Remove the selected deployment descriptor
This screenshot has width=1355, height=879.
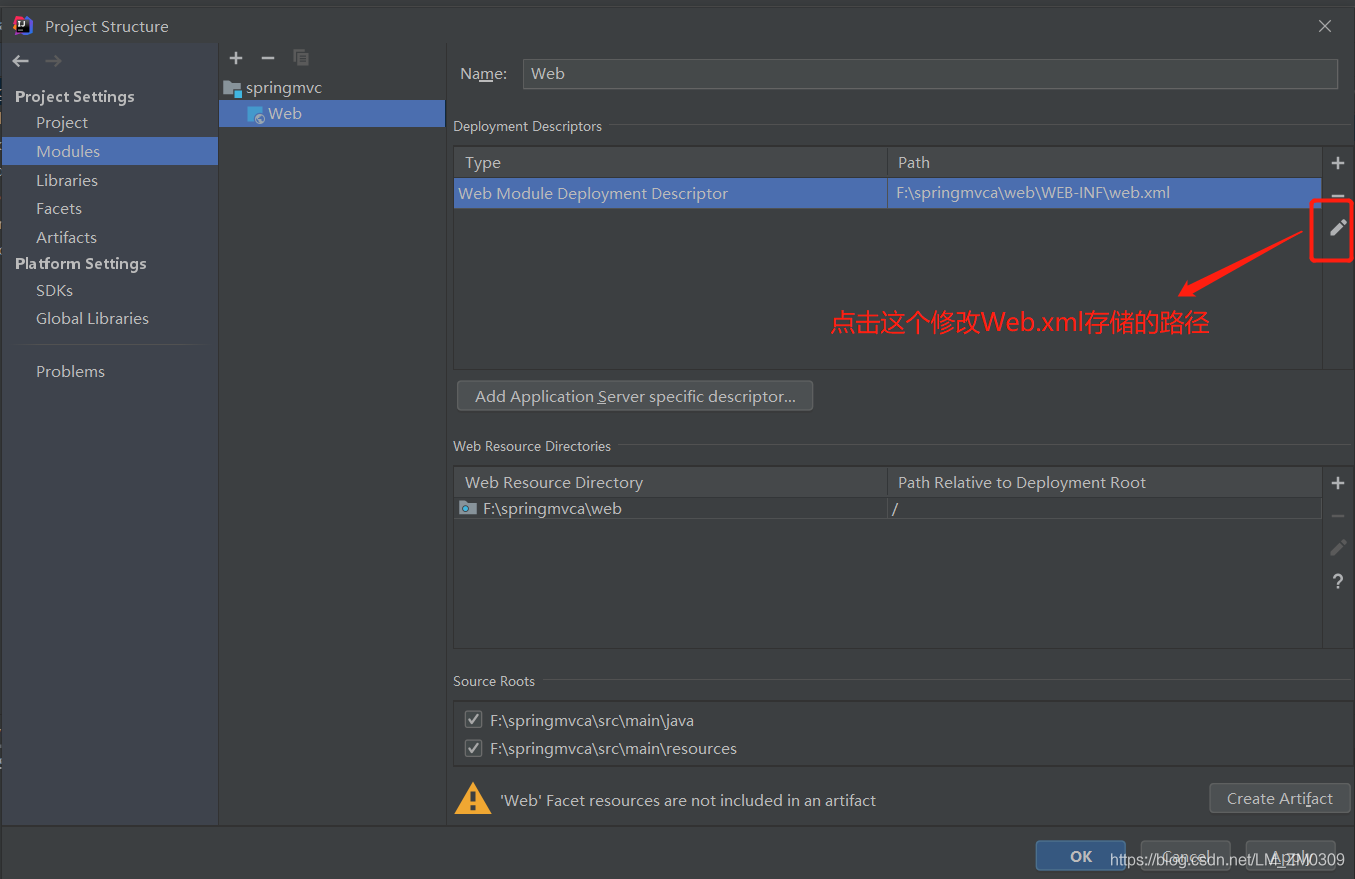[1338, 196]
